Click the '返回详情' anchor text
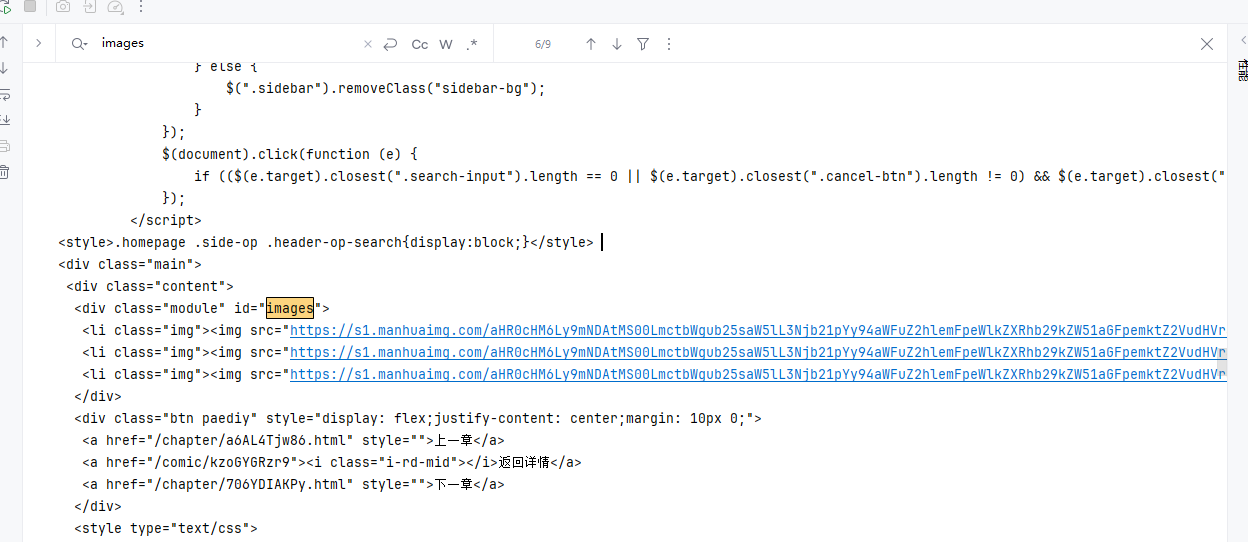The height and width of the screenshot is (542, 1248). coord(526,462)
